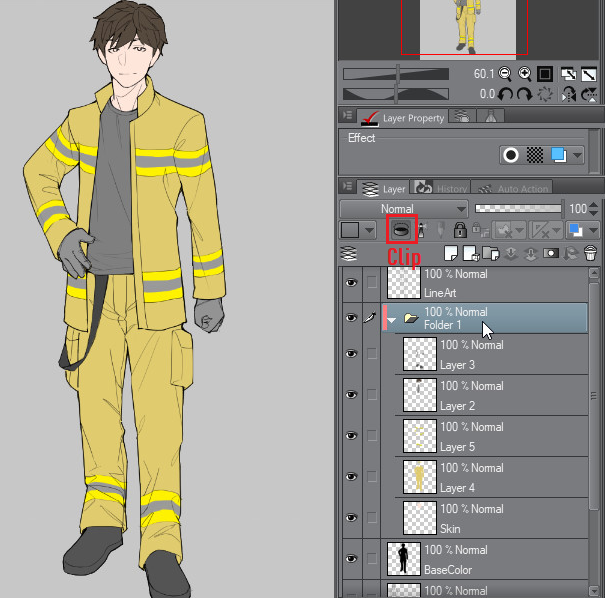Rotate canvas left in Navigator
This screenshot has width=605, height=598.
pos(505,94)
